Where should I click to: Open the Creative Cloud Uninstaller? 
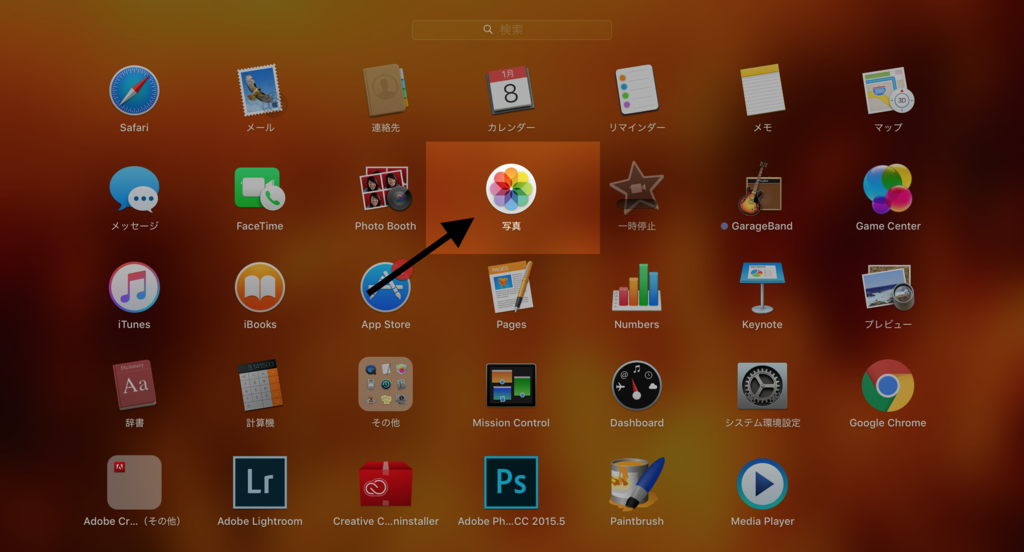385,483
